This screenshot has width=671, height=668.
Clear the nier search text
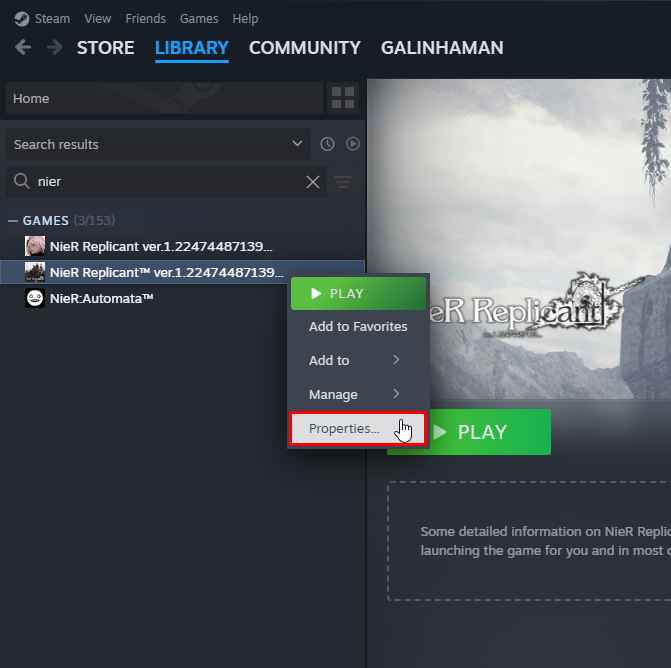(x=313, y=182)
